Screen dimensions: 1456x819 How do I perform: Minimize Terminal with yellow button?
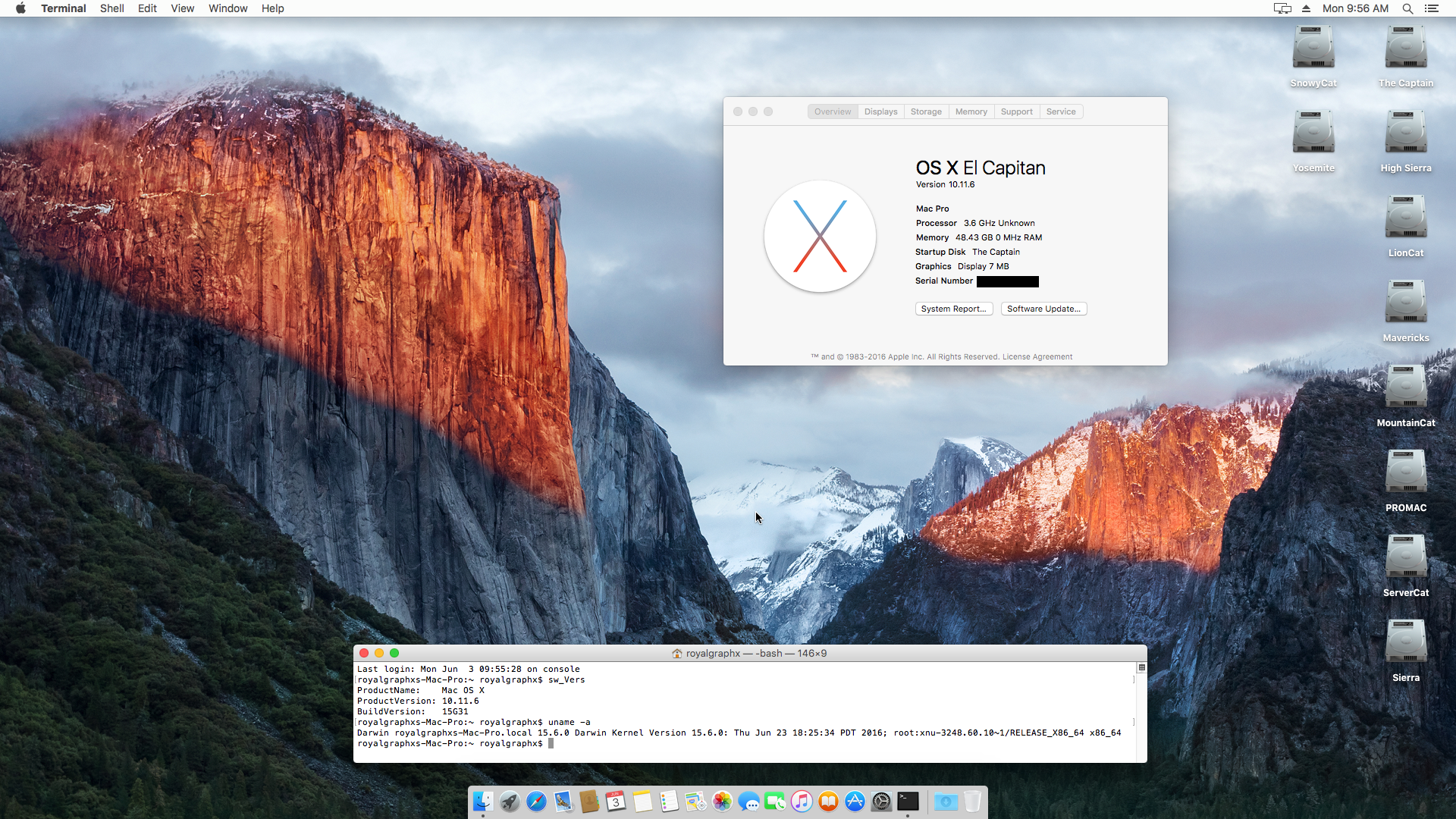[x=379, y=653]
